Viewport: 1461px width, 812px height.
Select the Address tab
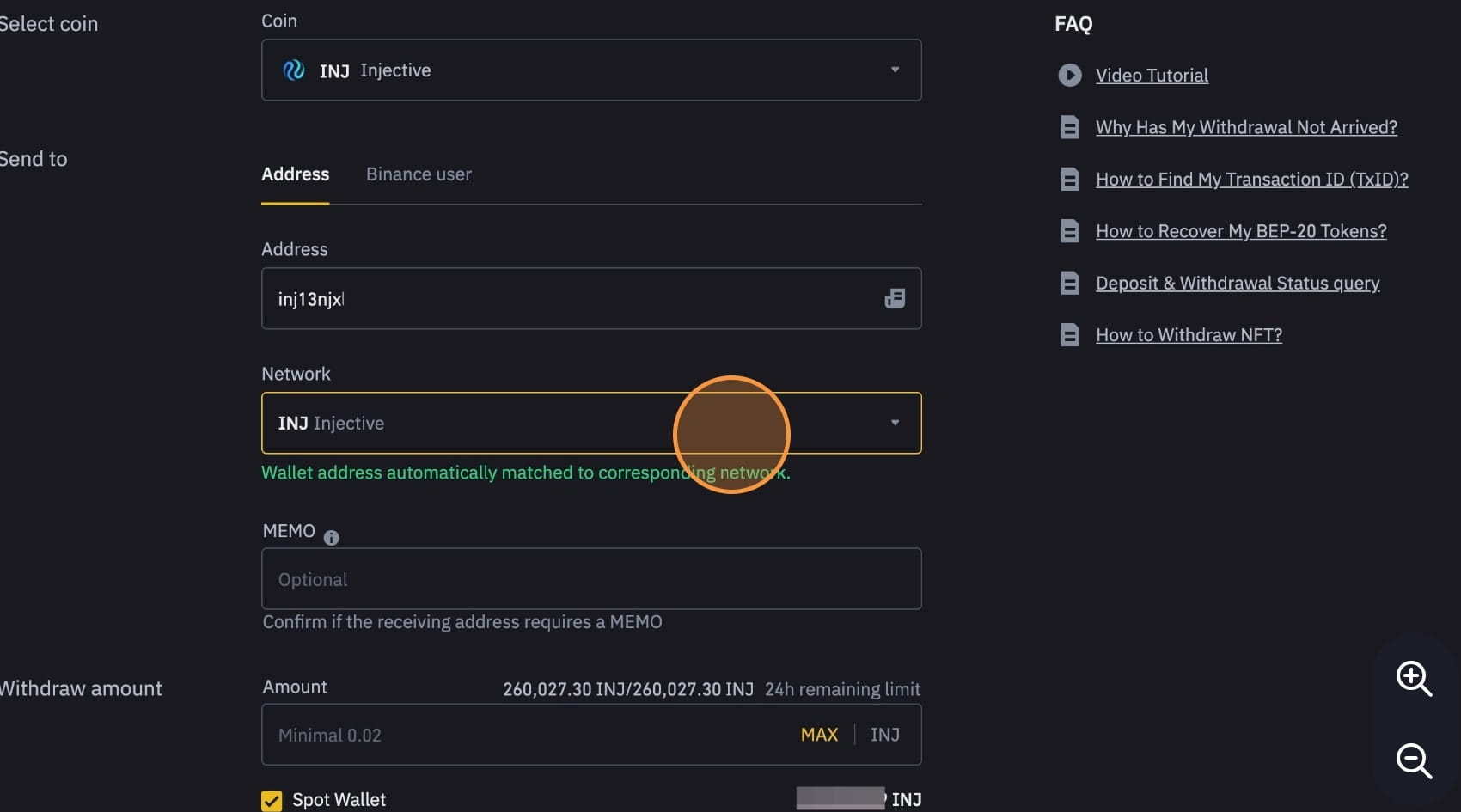tap(295, 174)
